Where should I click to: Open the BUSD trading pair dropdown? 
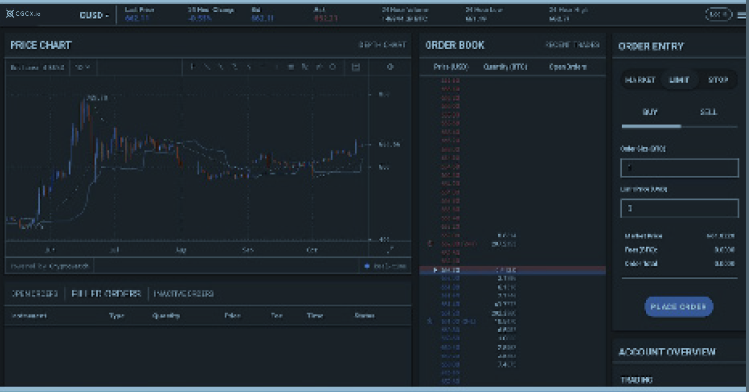94,15
